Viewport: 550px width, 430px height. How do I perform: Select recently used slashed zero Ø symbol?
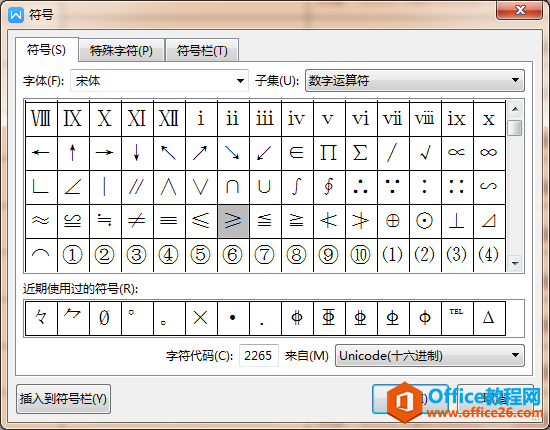pyautogui.click(x=105, y=318)
